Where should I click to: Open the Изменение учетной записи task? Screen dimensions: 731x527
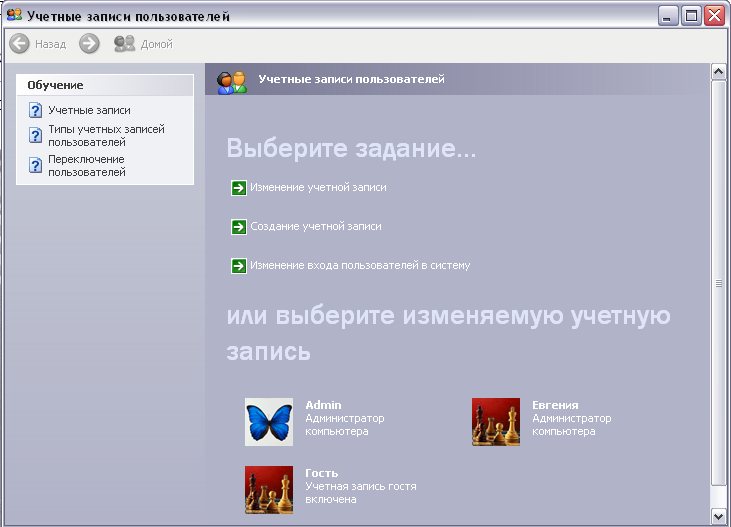(318, 187)
